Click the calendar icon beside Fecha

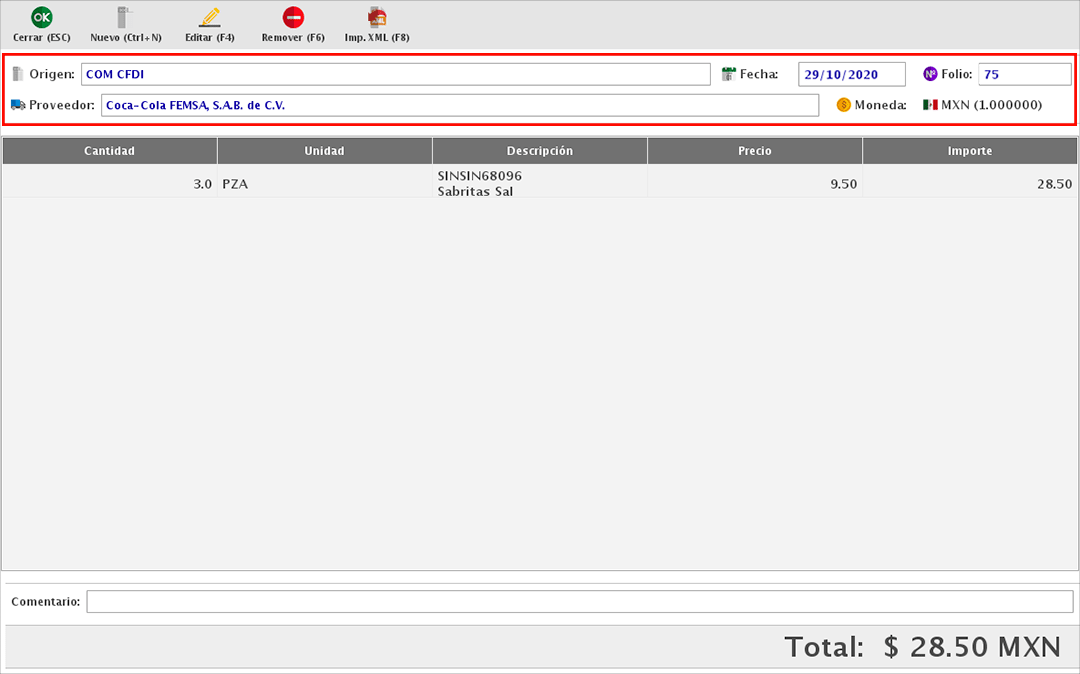coord(729,74)
